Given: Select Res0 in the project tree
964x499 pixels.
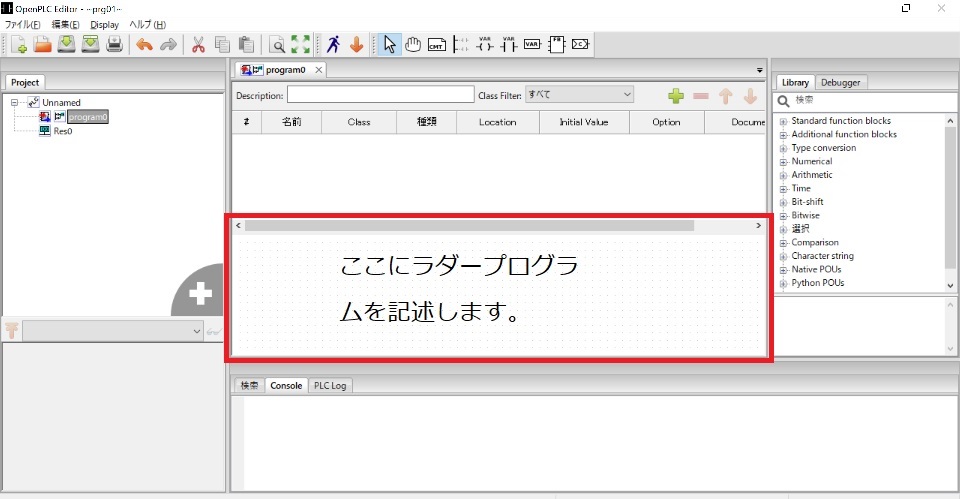Looking at the screenshot, I should (x=63, y=131).
